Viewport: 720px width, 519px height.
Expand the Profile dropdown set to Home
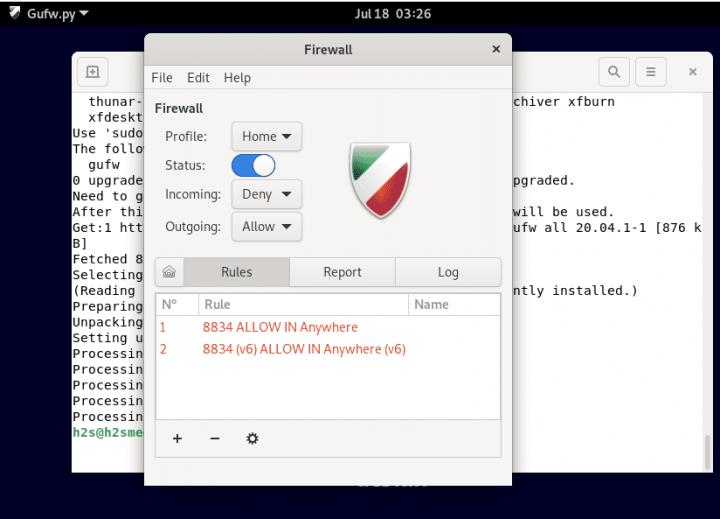coord(266,136)
